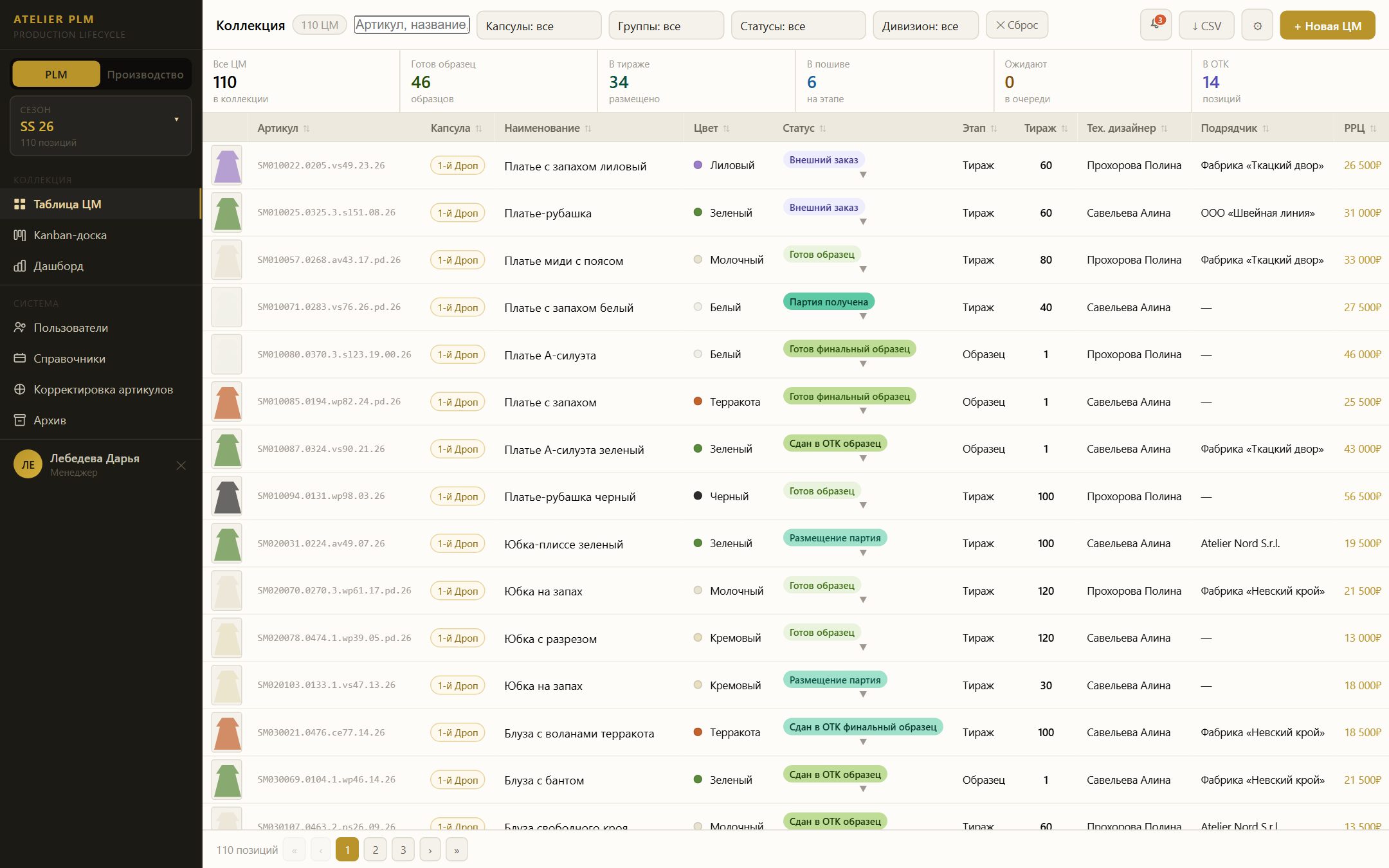Go to page 2 of the table
This screenshot has height=868, width=1389.
tap(376, 850)
